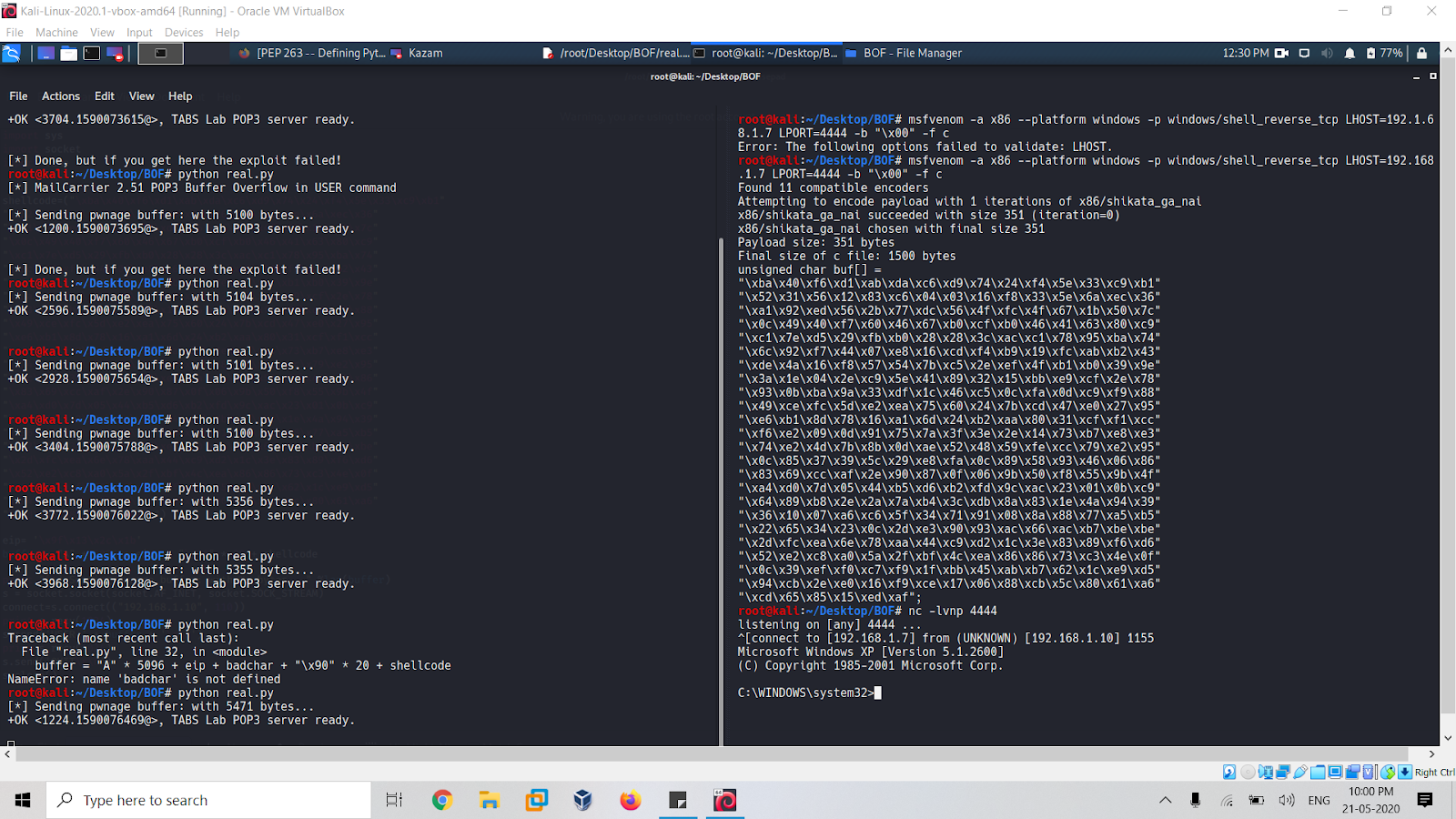
Task: Click the Show Desktop launcher in Kali panel
Action: coord(45,54)
